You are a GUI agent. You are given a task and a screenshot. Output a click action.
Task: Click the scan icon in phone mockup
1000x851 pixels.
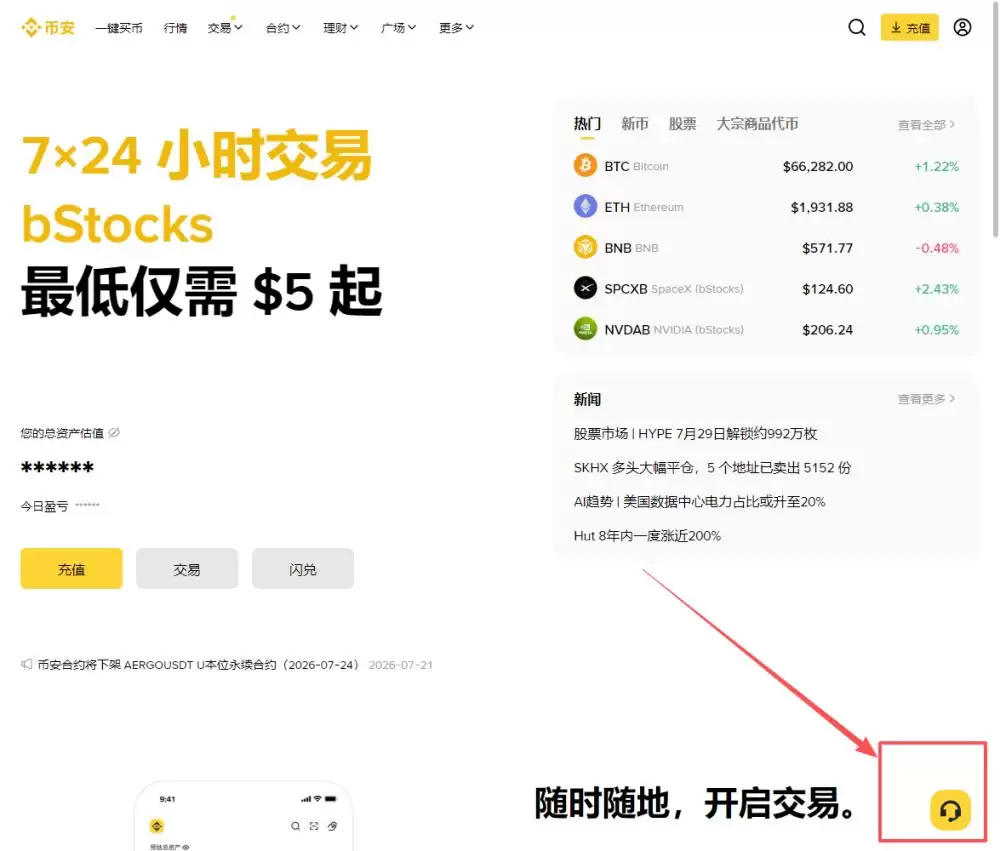tap(314, 826)
